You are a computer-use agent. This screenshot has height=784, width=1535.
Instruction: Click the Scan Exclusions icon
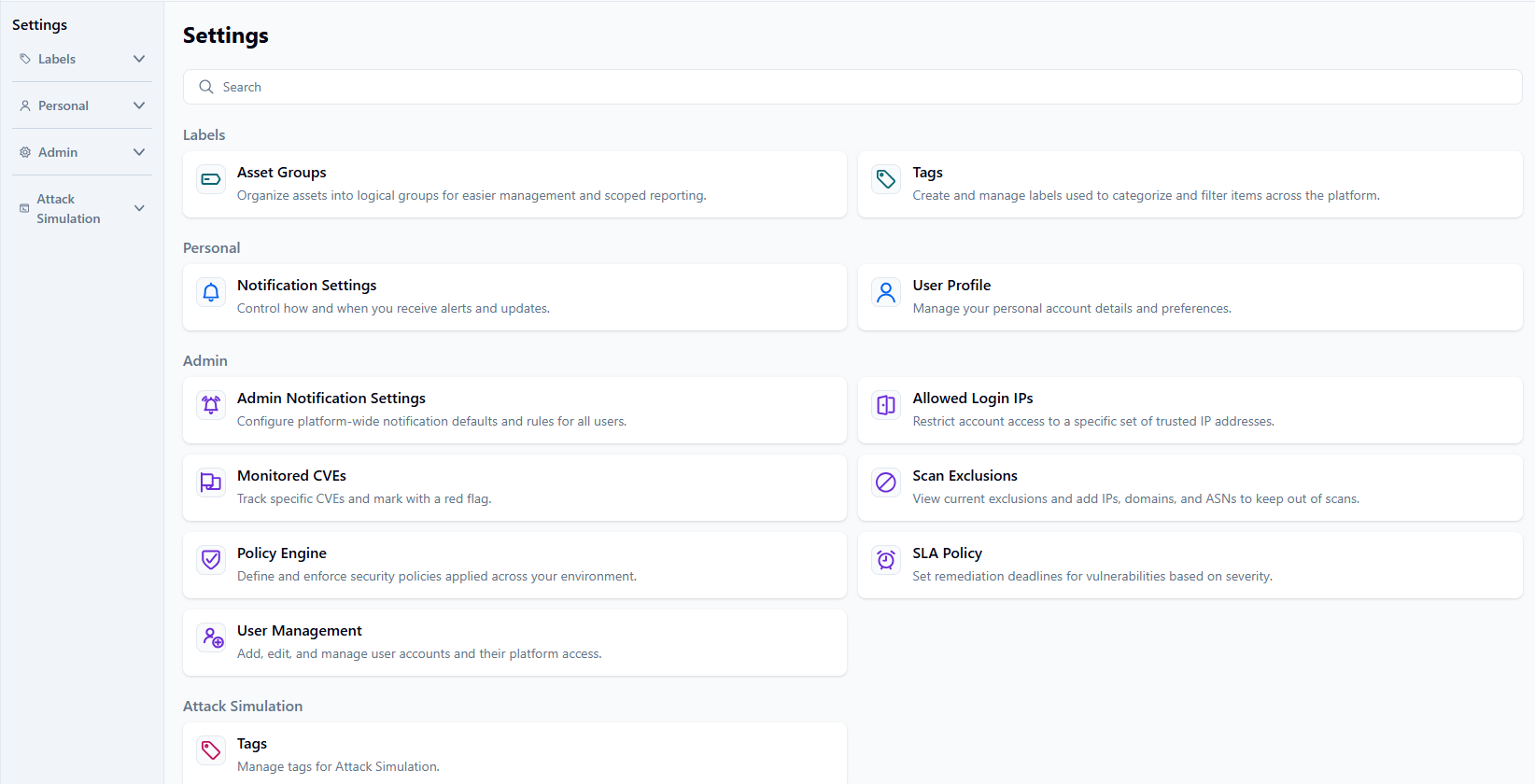tap(886, 483)
